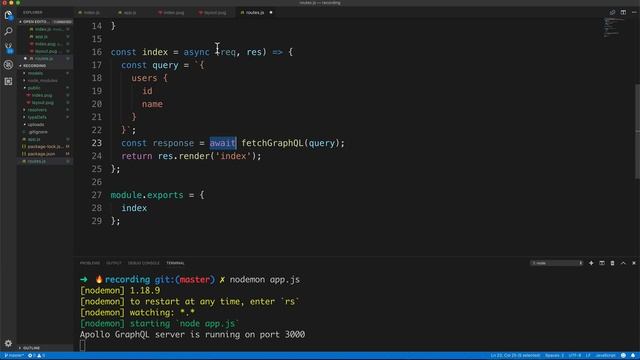Click line number 23 in the gutter

tap(97, 143)
